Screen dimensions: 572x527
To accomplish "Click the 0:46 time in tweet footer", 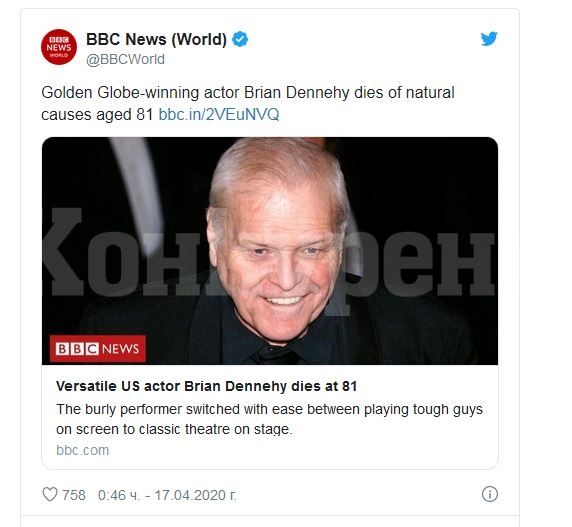I will pyautogui.click(x=119, y=495).
